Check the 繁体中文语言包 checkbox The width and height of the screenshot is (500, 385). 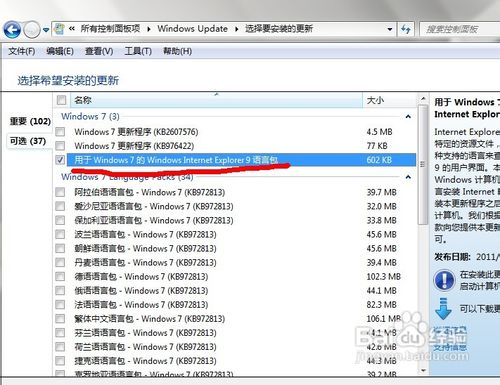60,319
